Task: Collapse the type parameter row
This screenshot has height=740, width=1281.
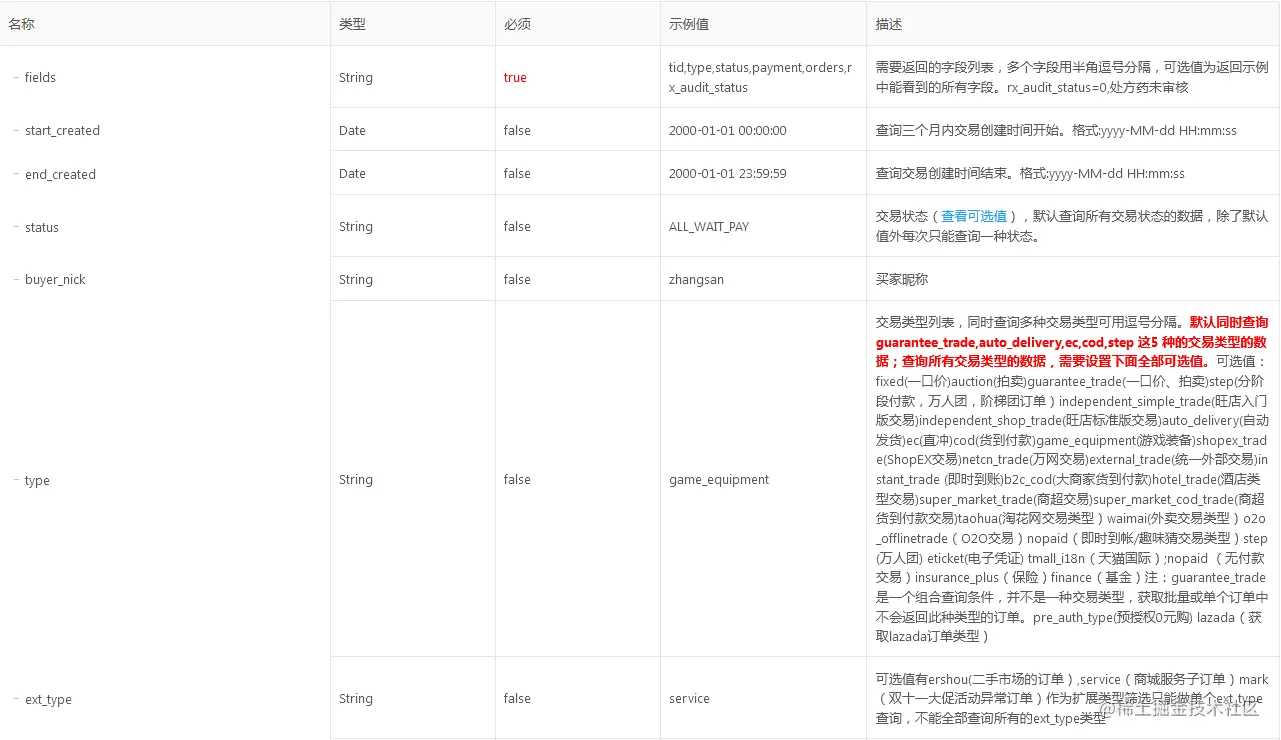Action: click(x=14, y=481)
